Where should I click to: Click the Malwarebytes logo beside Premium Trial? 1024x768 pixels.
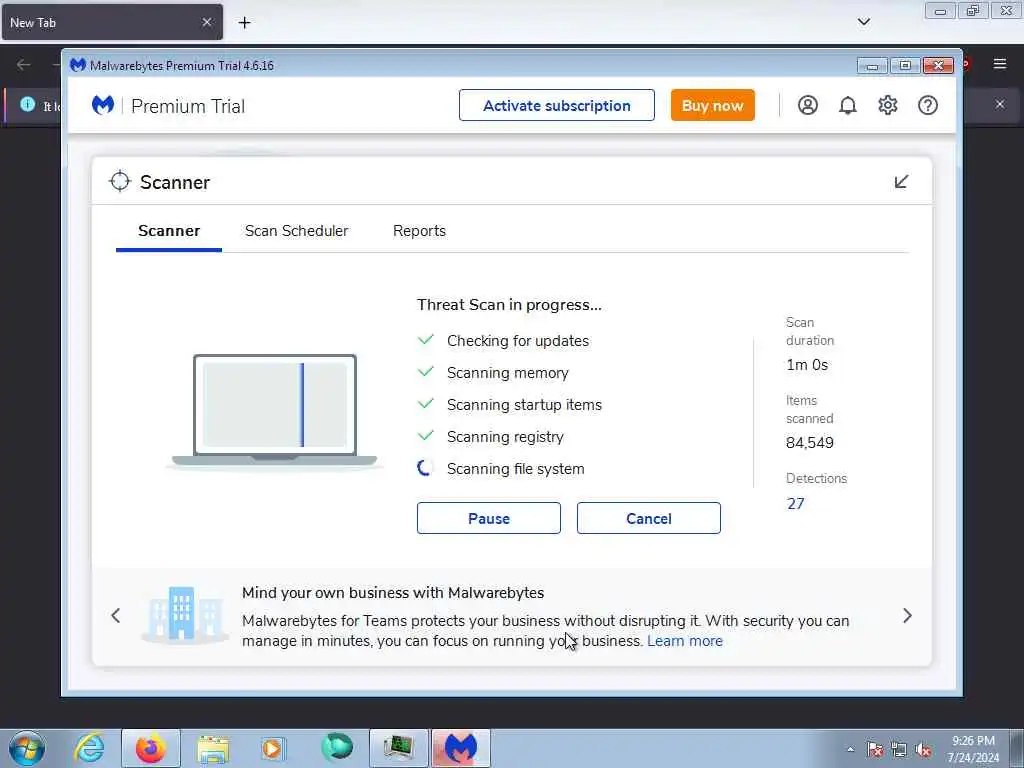(103, 105)
